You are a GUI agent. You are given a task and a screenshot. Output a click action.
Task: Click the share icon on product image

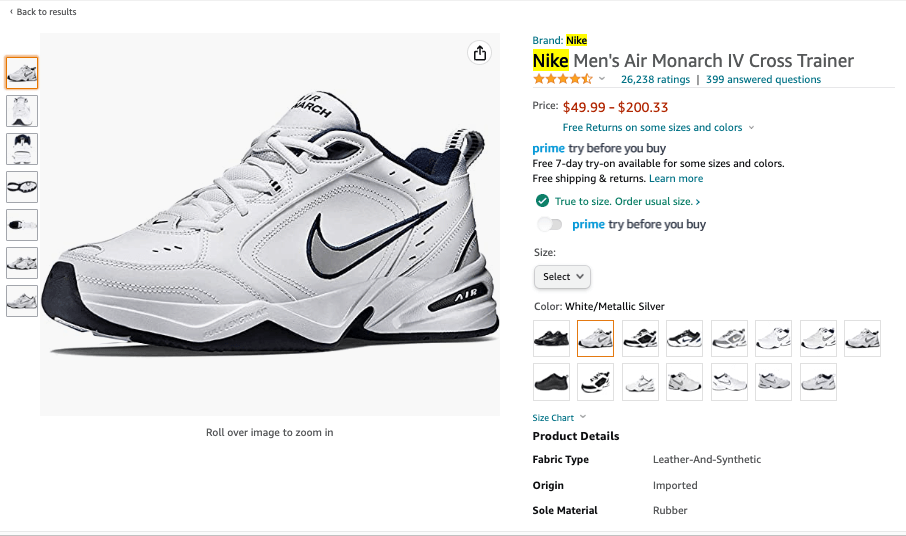point(480,53)
